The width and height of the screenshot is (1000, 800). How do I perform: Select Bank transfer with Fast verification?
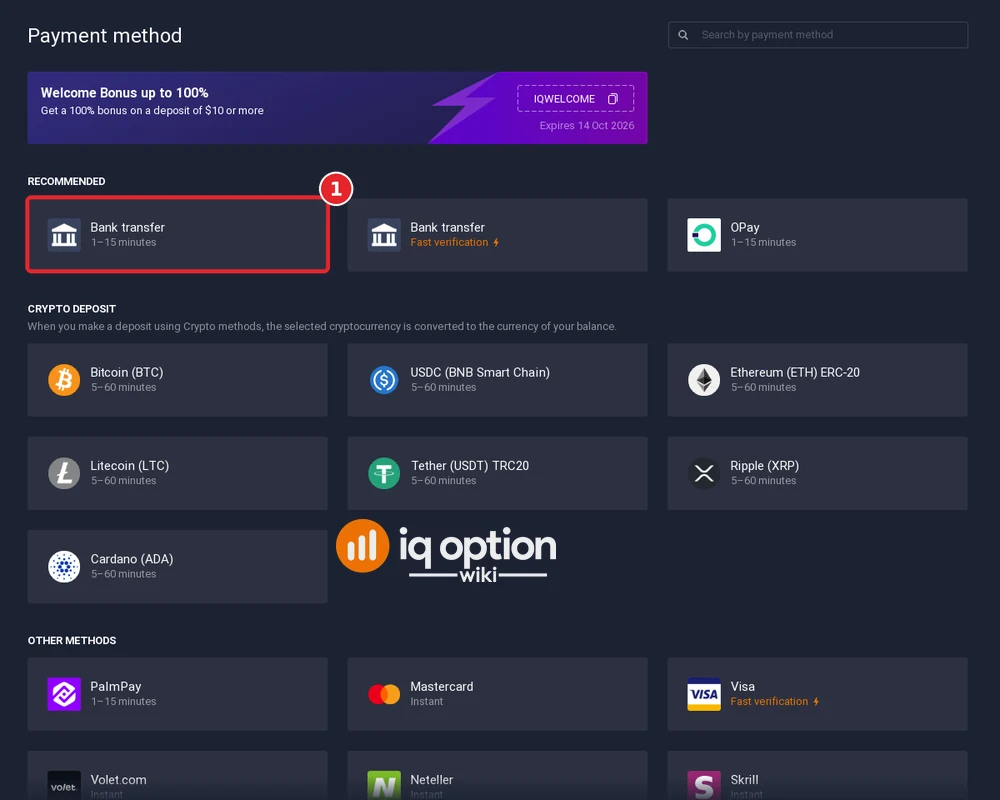(x=497, y=235)
